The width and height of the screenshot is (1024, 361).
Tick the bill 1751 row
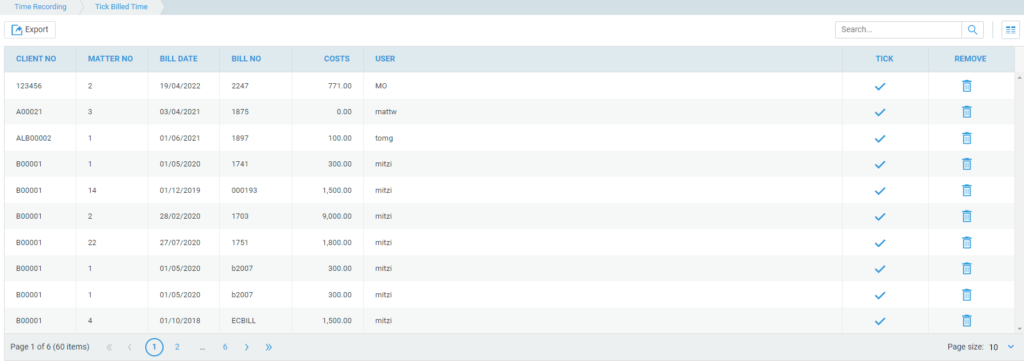[x=880, y=243]
